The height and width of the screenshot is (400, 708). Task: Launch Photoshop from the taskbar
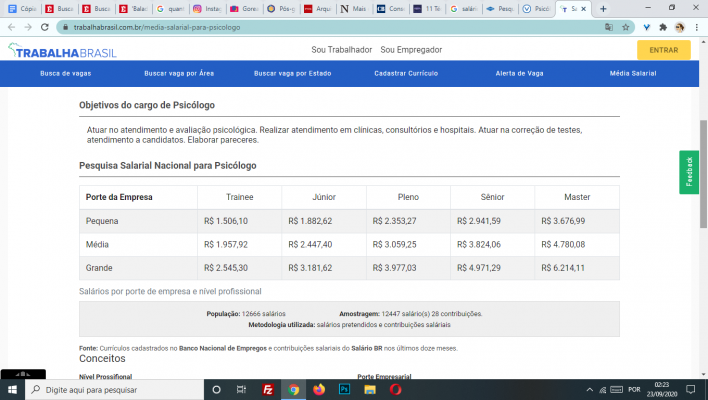[x=344, y=389]
